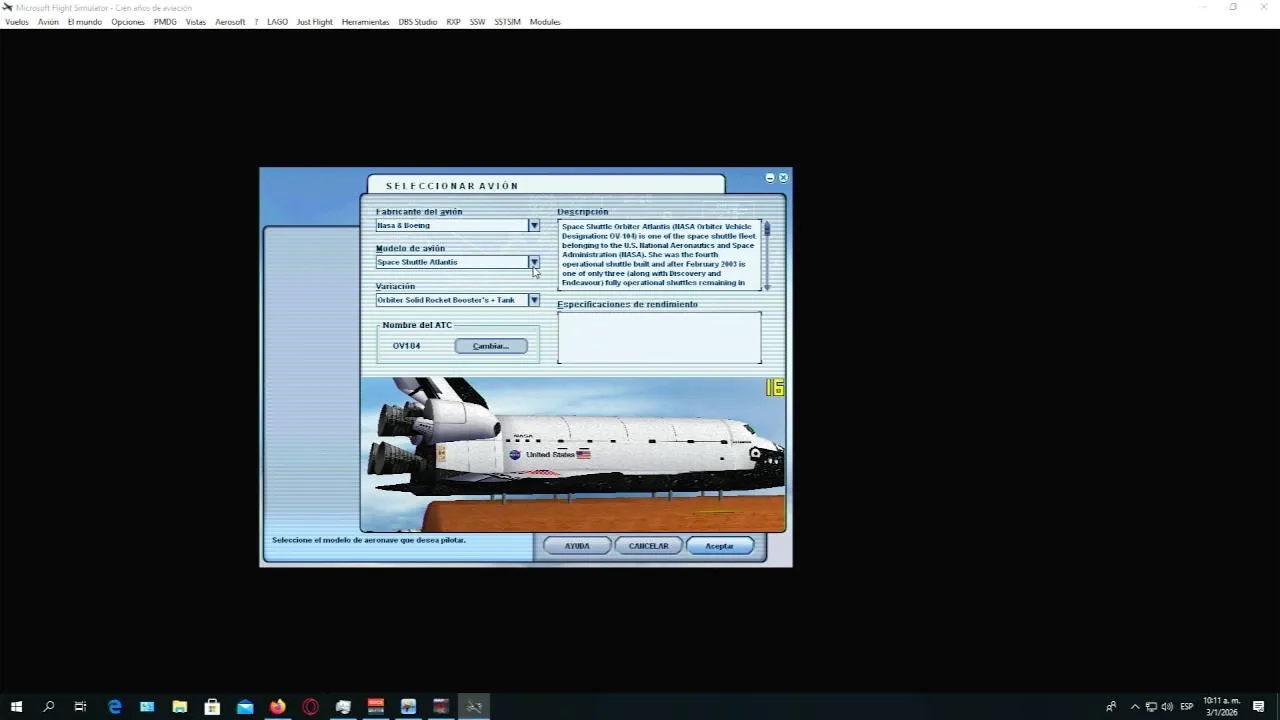Viewport: 1280px width, 720px height.
Task: Open the Mail app in taskbar
Action: click(245, 707)
